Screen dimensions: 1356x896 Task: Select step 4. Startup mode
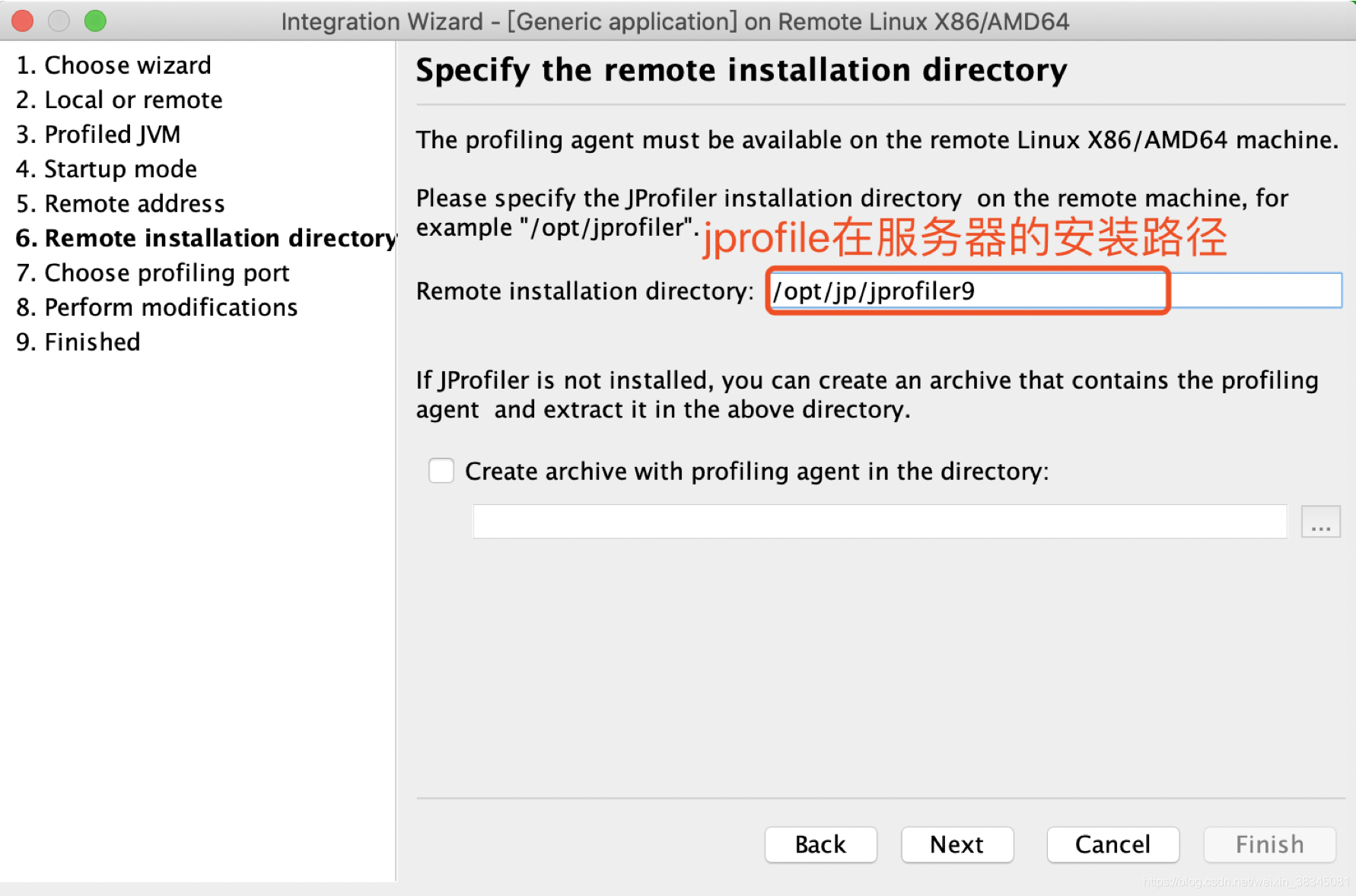107,169
